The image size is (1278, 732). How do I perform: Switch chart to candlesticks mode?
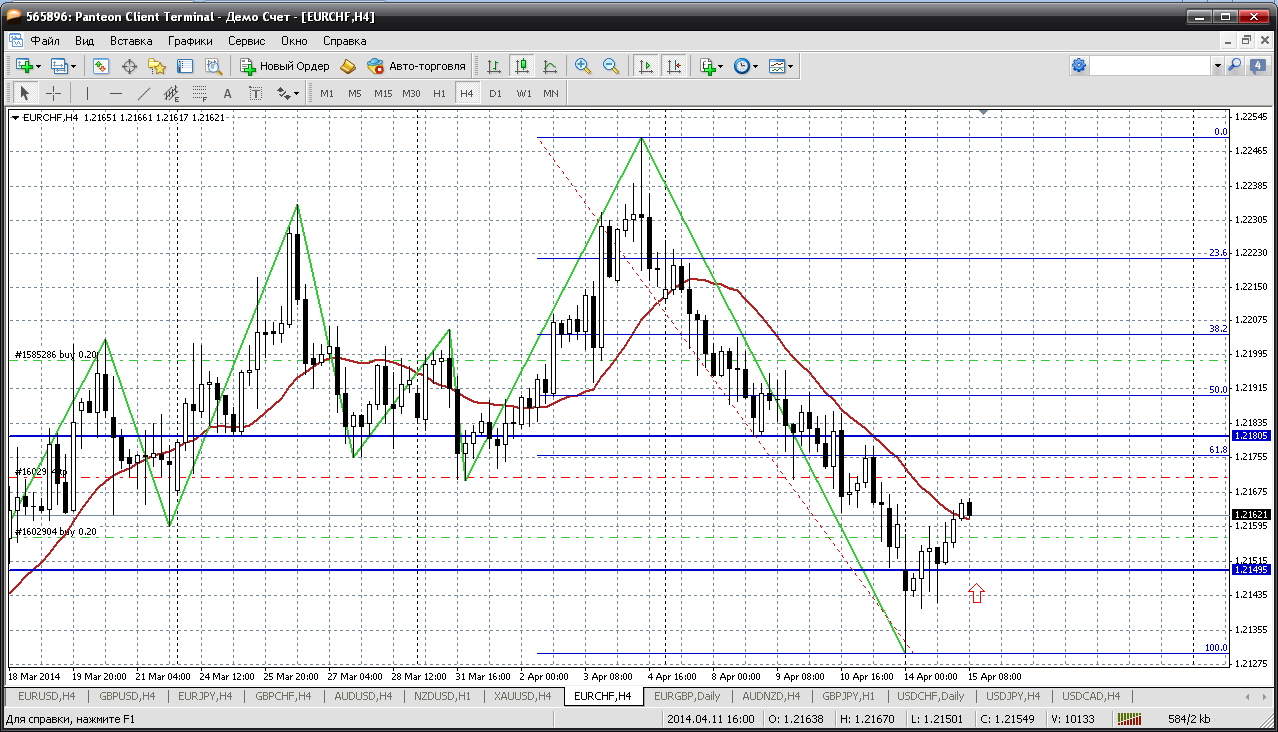[x=522, y=66]
